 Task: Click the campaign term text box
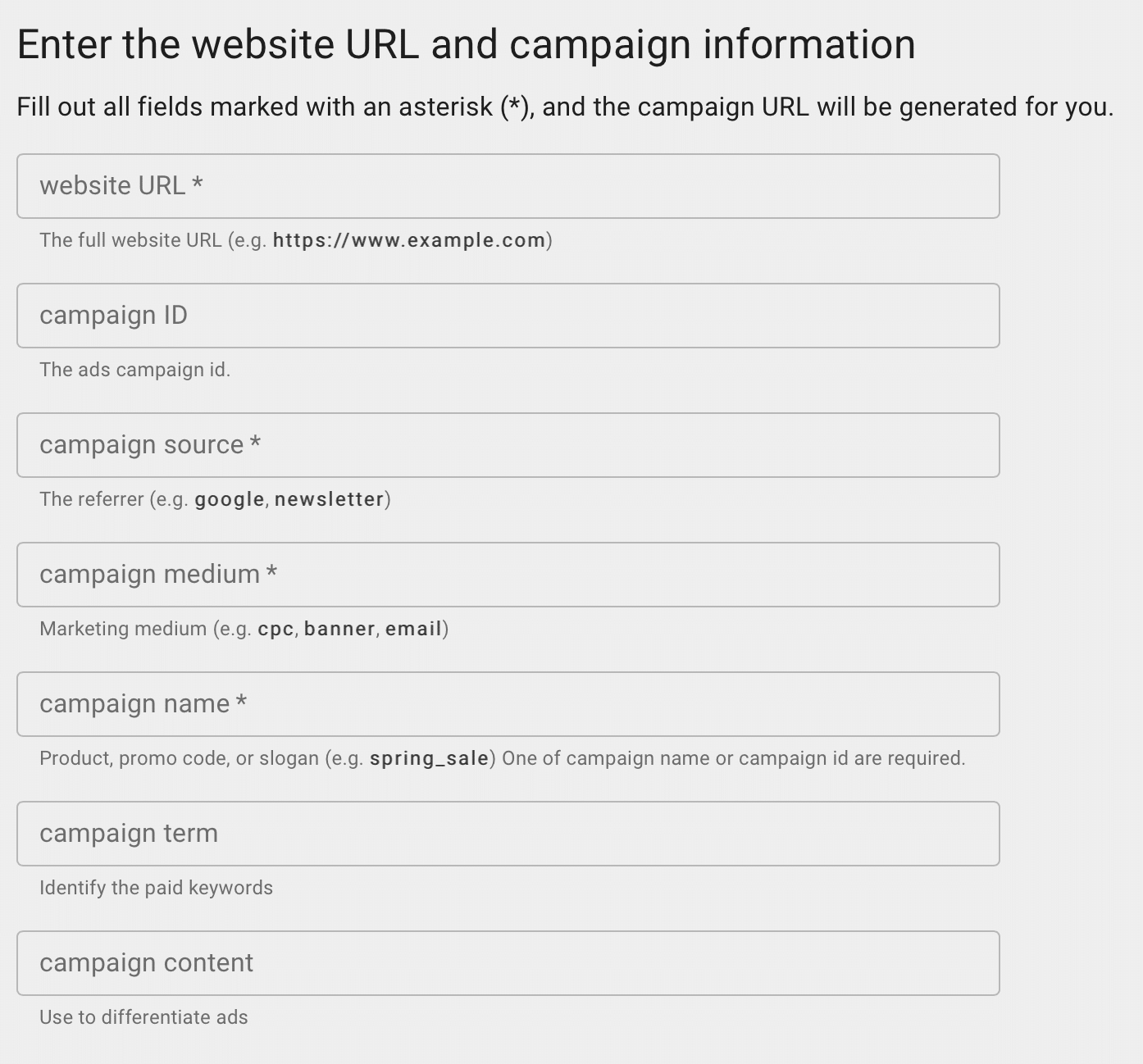pos(508,834)
